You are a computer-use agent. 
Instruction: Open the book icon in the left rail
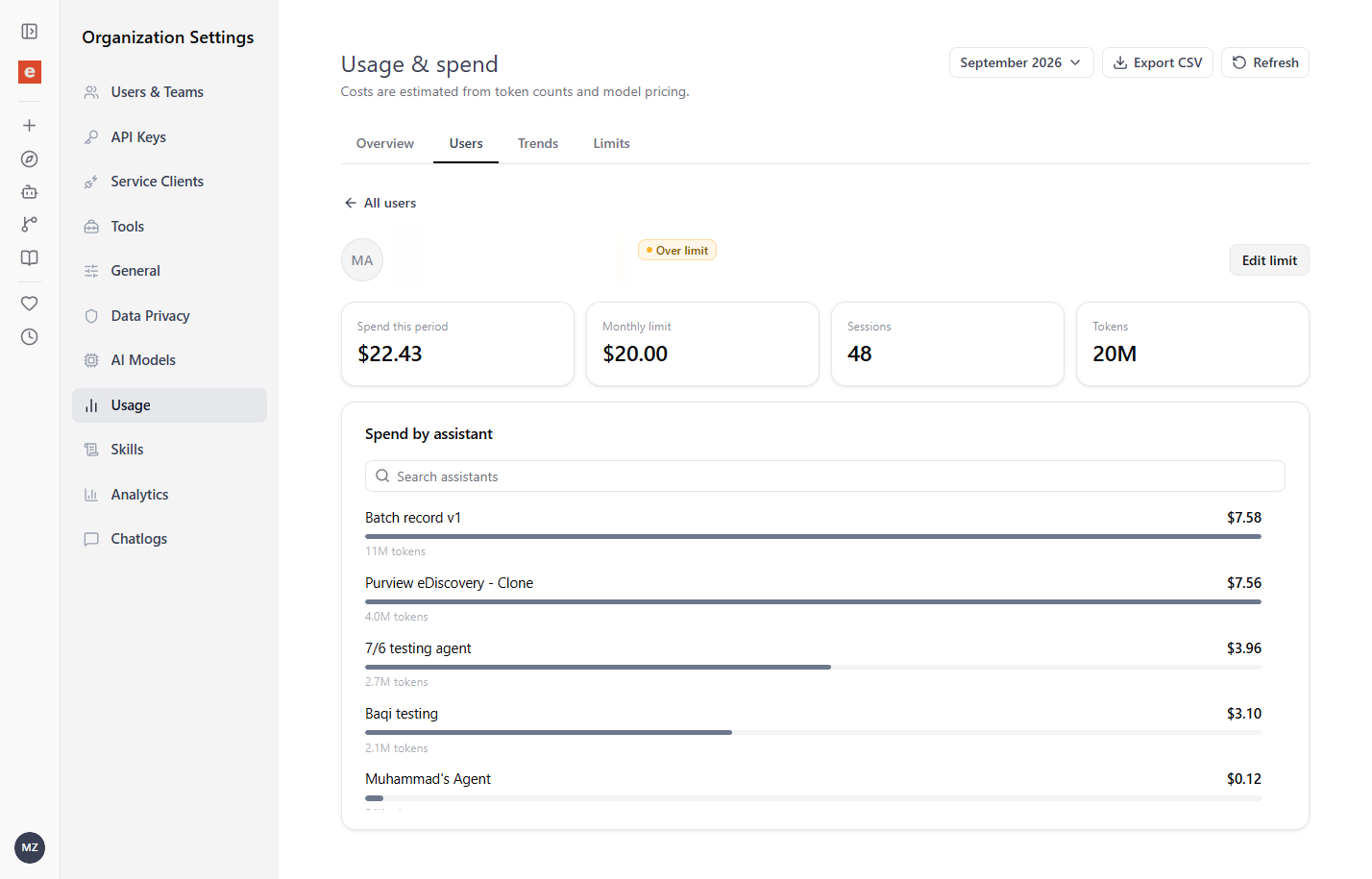pyautogui.click(x=30, y=257)
